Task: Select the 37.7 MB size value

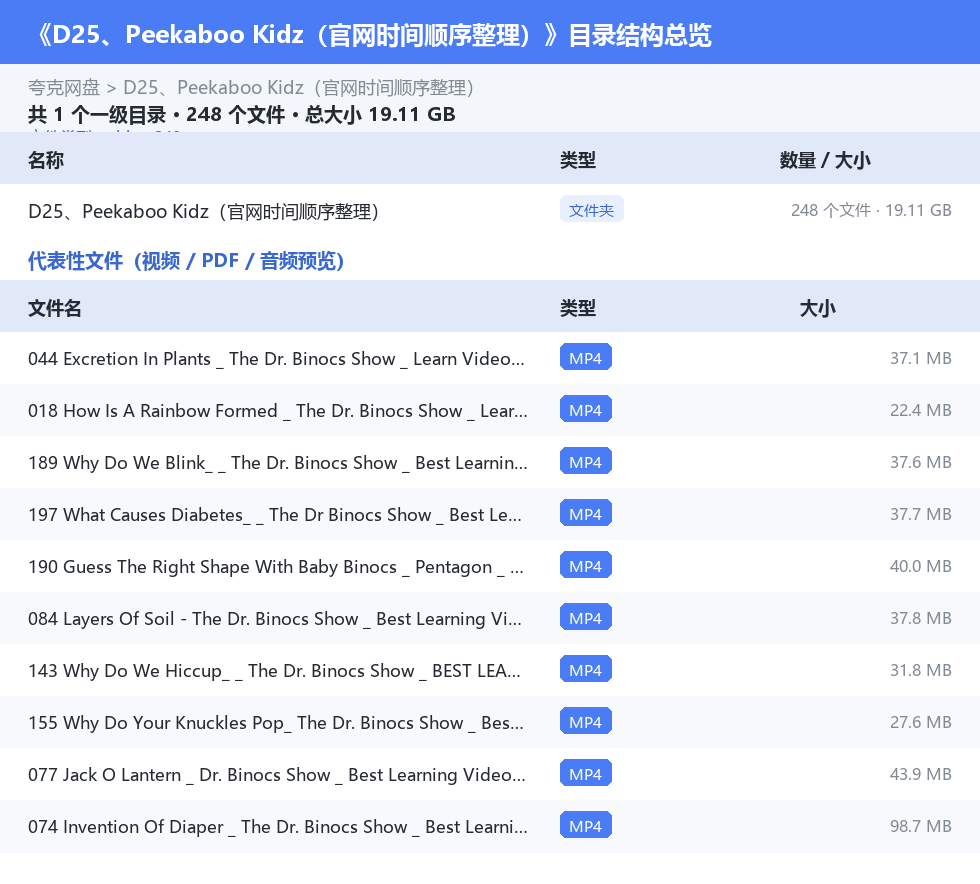Action: [x=921, y=514]
